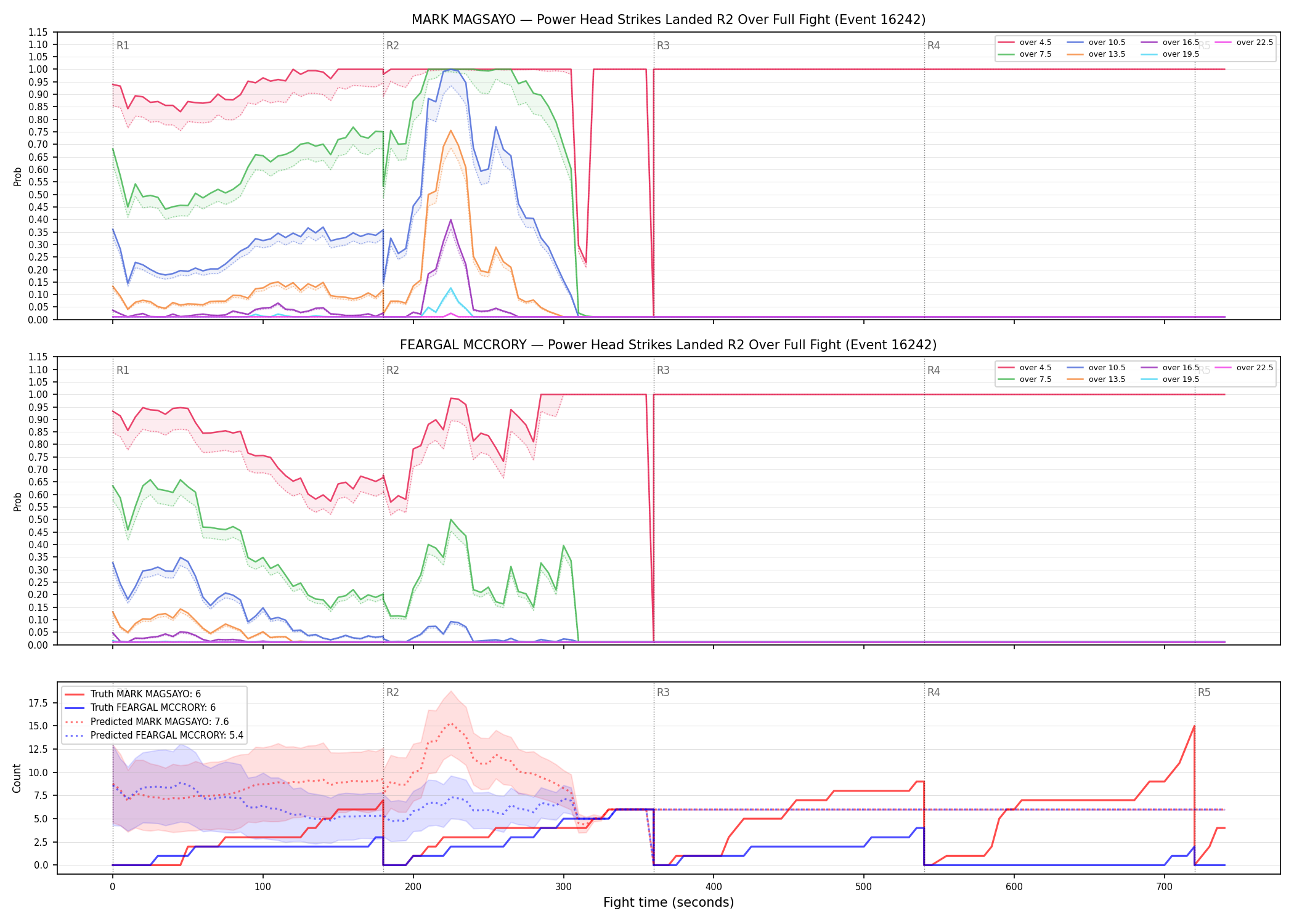Image resolution: width=1294 pixels, height=924 pixels.
Task: Click the 17.5 tick on the Count axis
Action: pyautogui.click(x=38, y=703)
